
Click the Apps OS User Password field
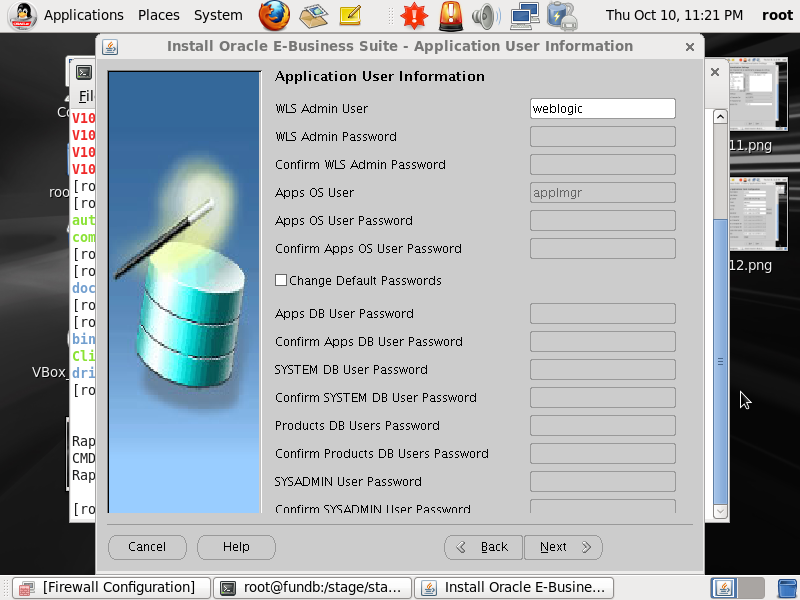603,221
